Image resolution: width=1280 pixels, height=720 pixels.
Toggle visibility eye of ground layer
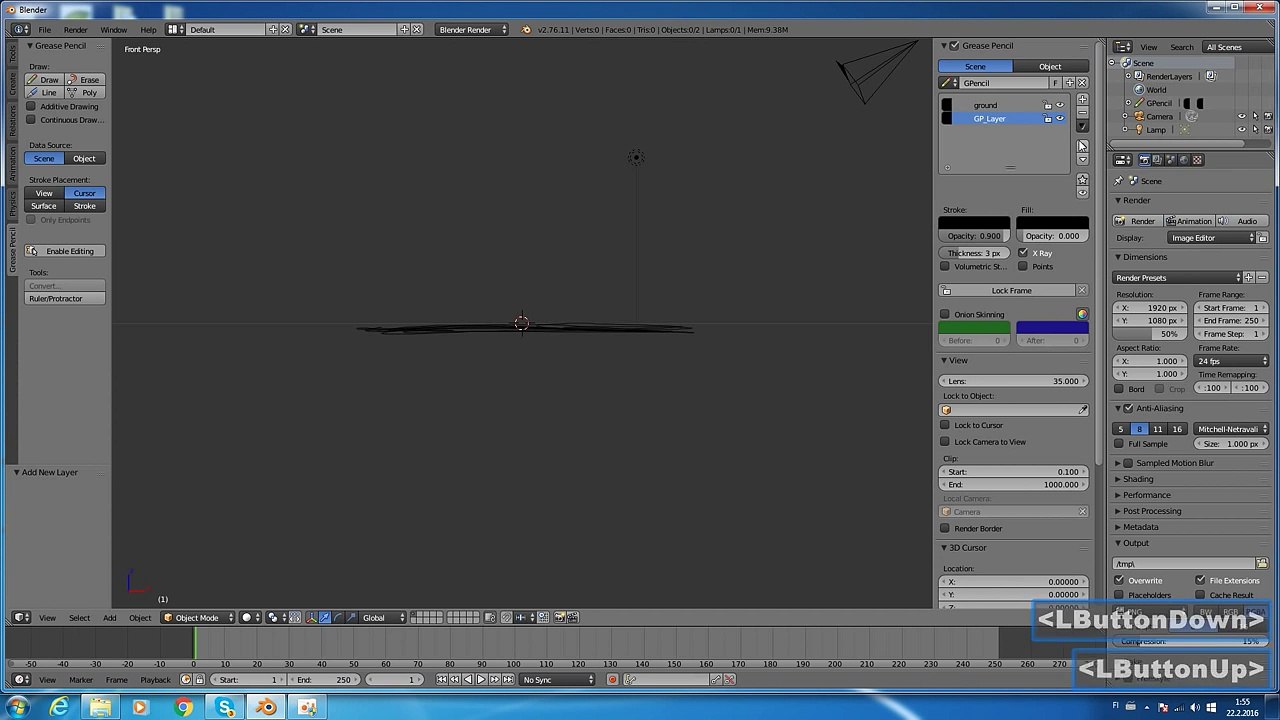1060,105
